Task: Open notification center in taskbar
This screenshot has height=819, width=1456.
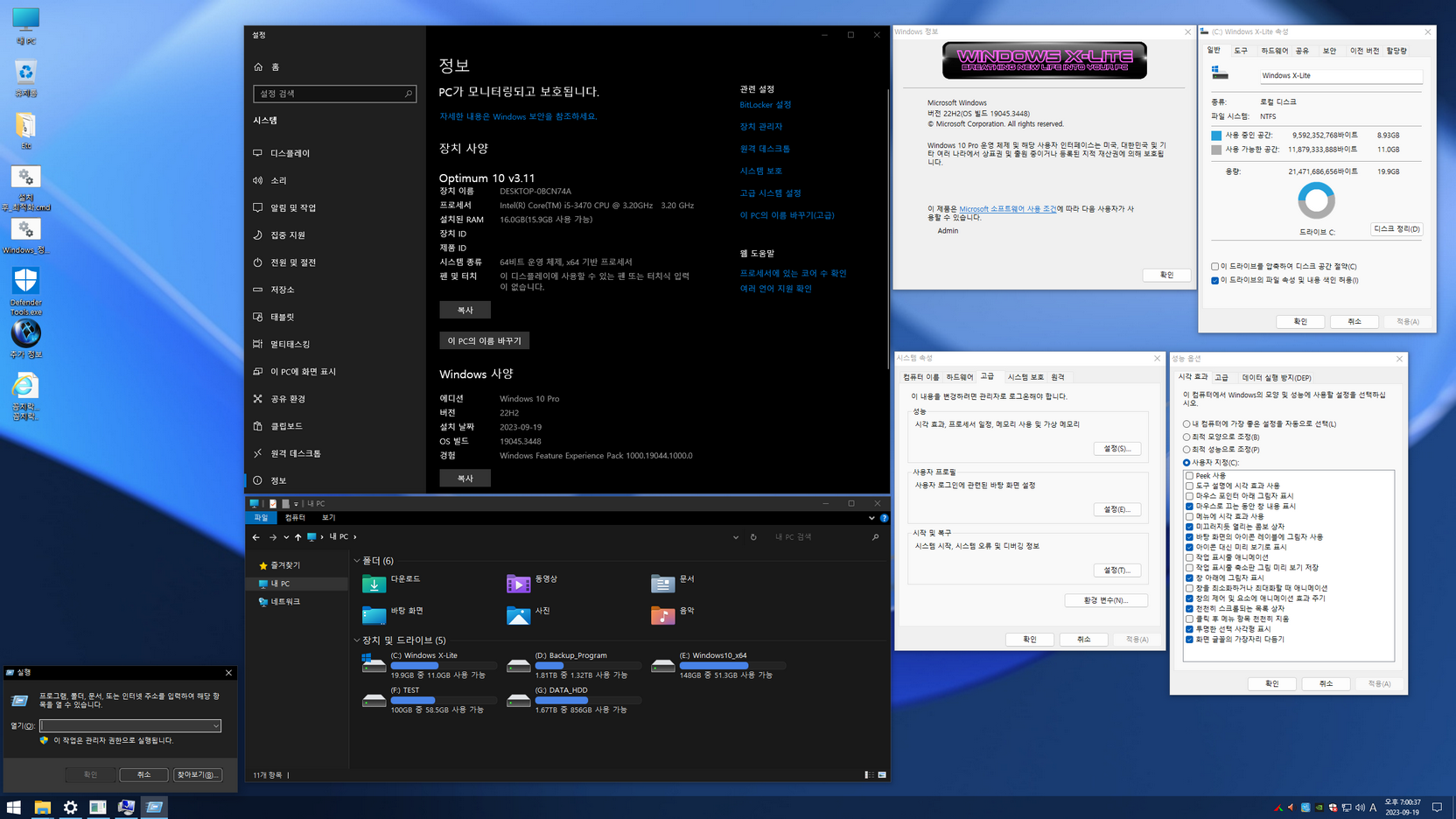Action: tap(1437, 807)
